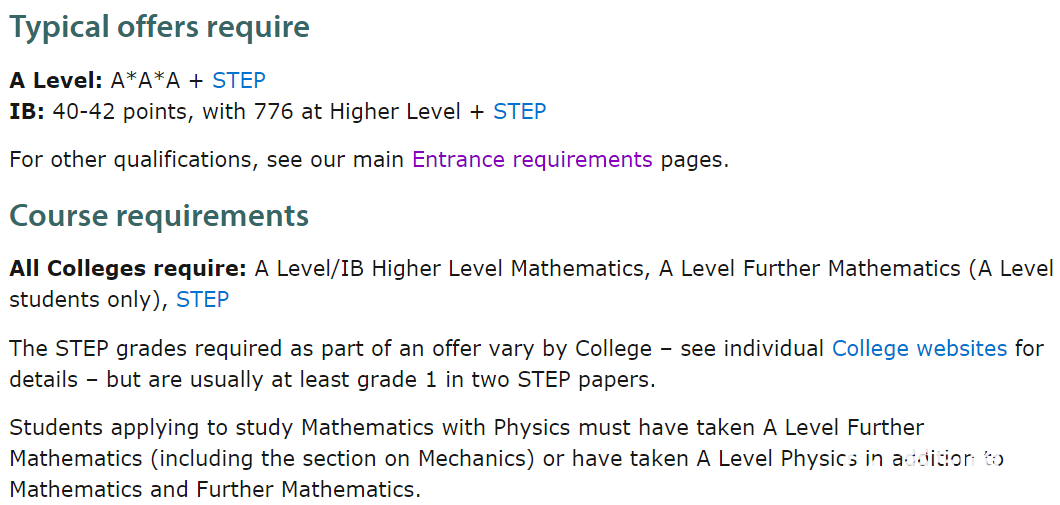
Task: Click the '(including the section on Mechanics)' text
Action: tap(340, 459)
